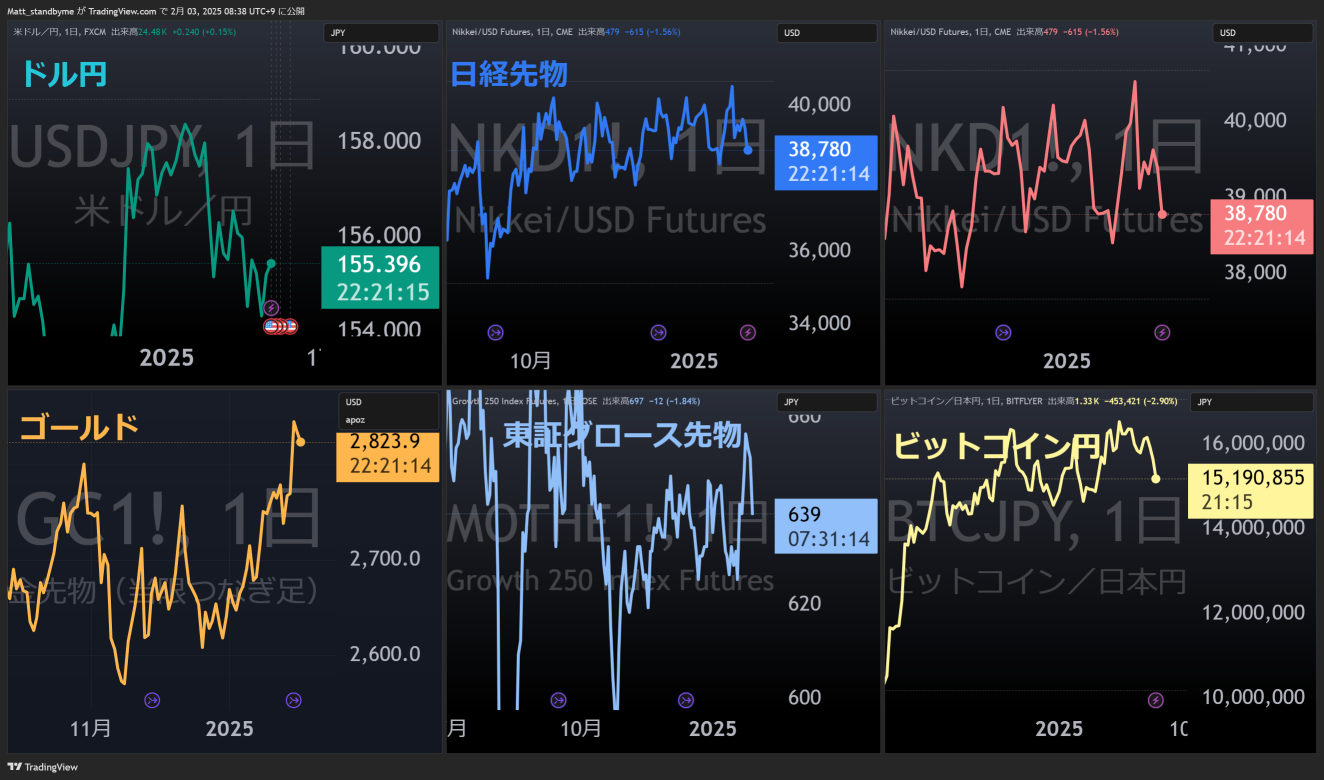The height and width of the screenshot is (780, 1324).
Task: Click Nikkei/USD Futures legend on red chart
Action: [950, 33]
